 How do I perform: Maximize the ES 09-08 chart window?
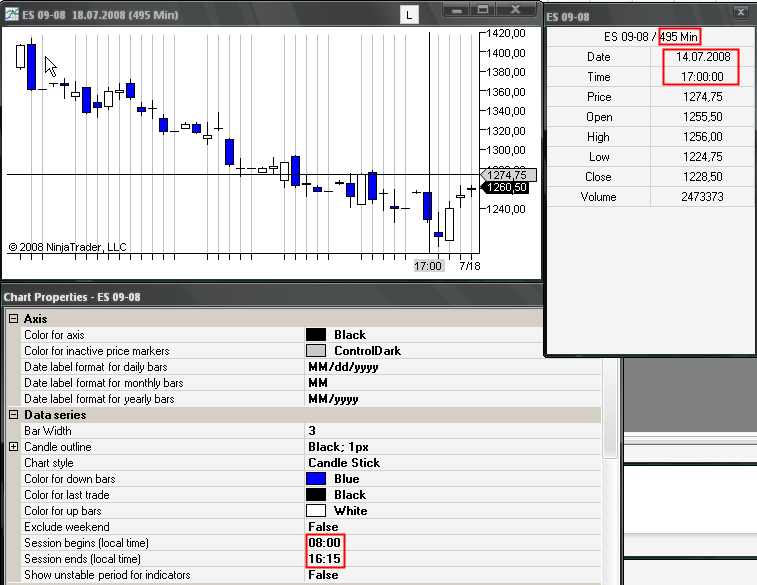coord(483,10)
